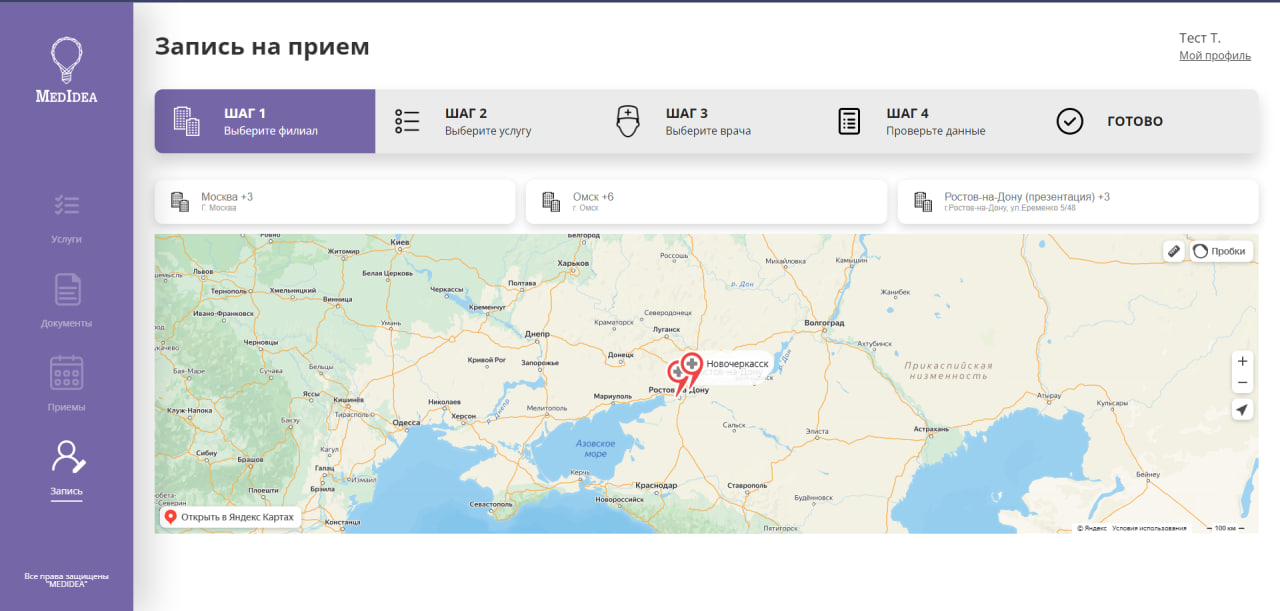1280x611 pixels.
Task: Choose the Омск +6 branch card
Action: coord(706,201)
